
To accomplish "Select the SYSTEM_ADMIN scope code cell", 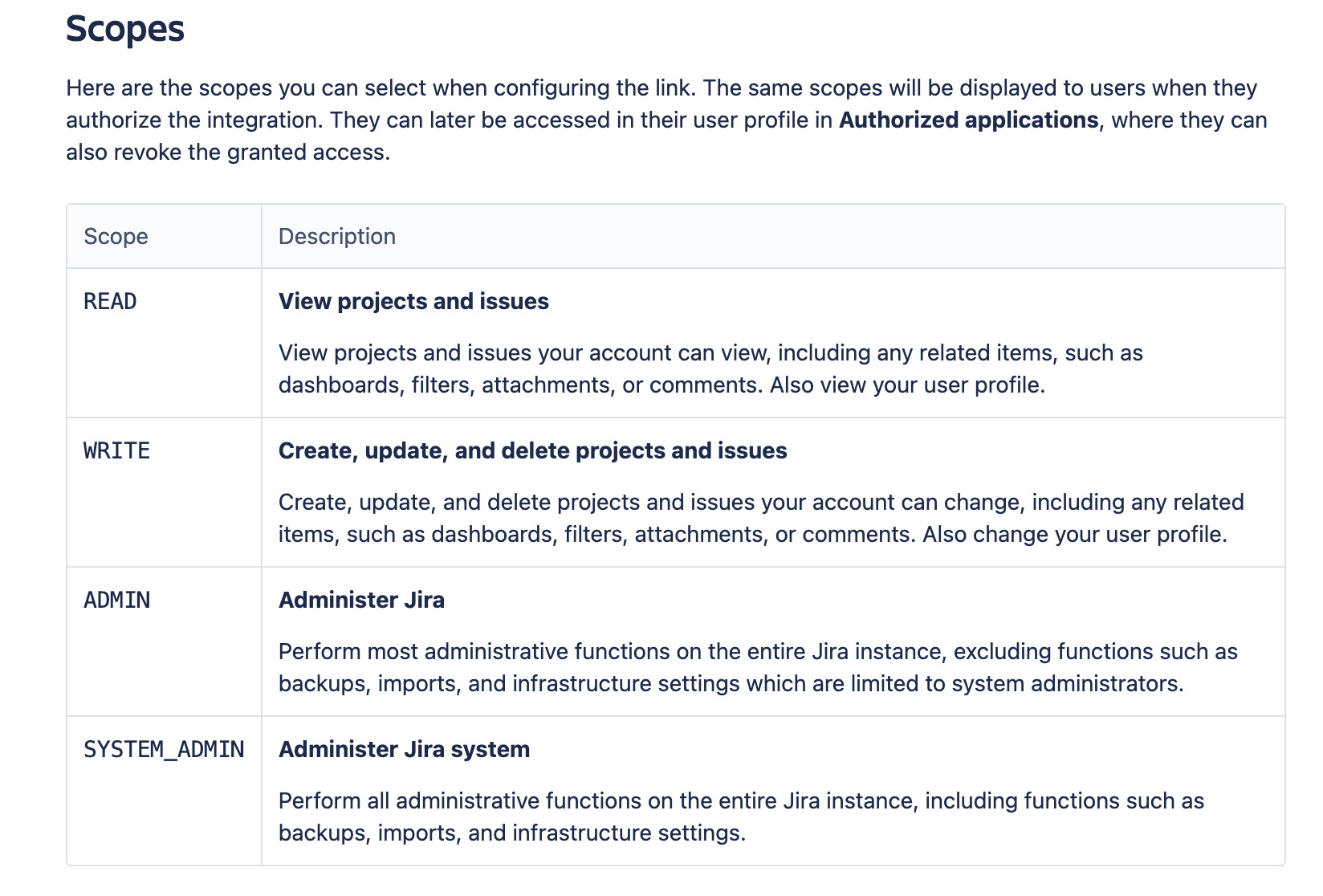I will coord(164,750).
